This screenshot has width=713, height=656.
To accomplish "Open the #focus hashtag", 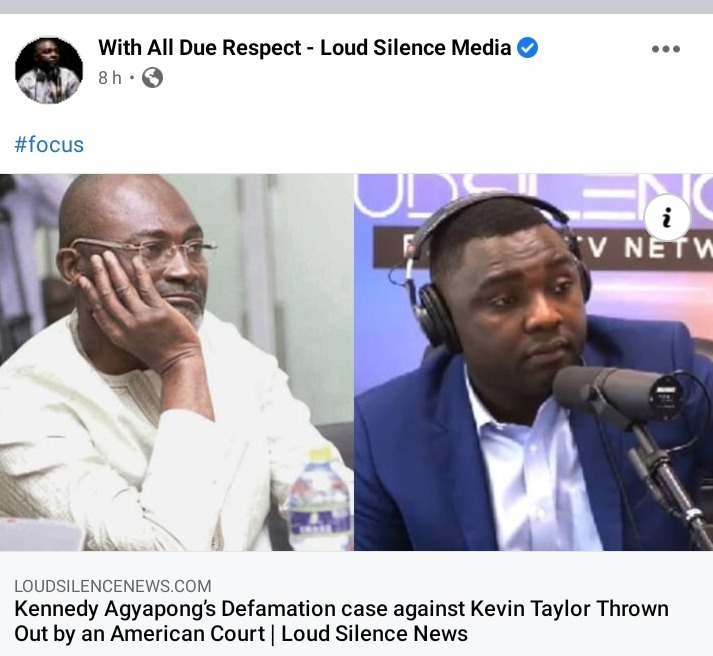I will (x=49, y=145).
